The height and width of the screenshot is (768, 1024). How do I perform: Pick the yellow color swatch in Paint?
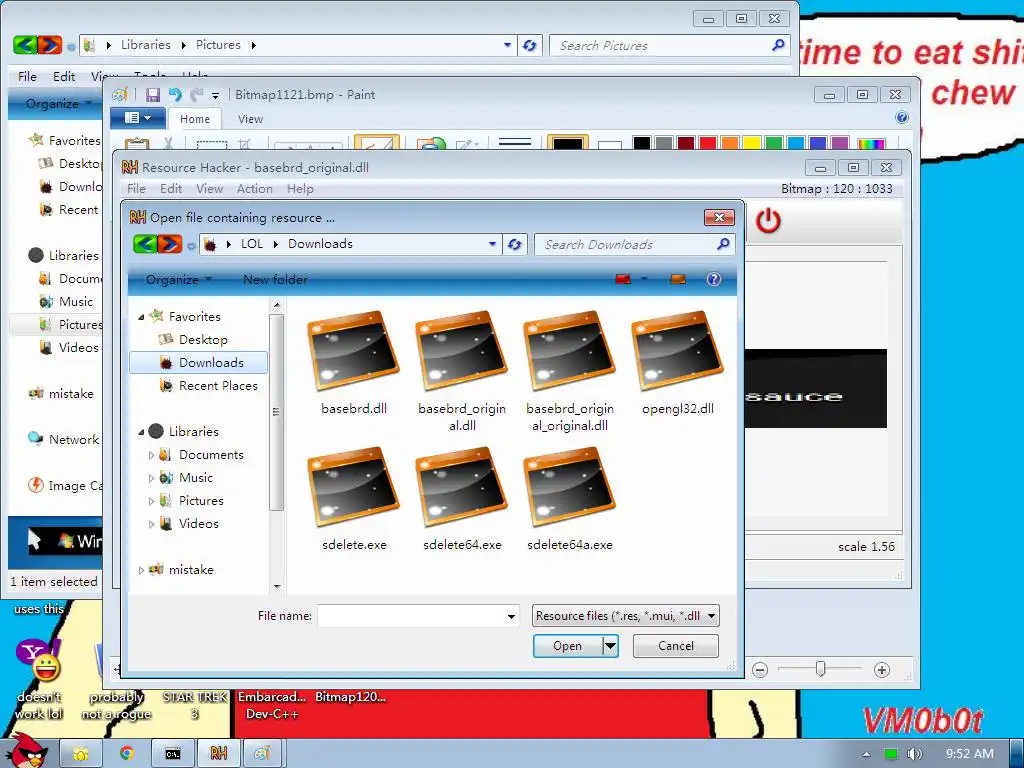point(752,143)
